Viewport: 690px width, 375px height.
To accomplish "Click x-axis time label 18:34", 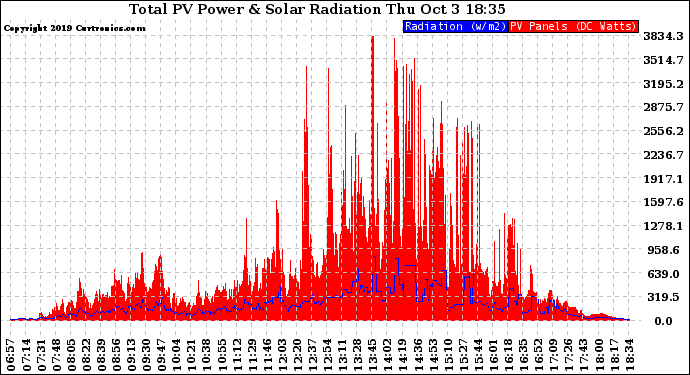I will click(628, 354).
